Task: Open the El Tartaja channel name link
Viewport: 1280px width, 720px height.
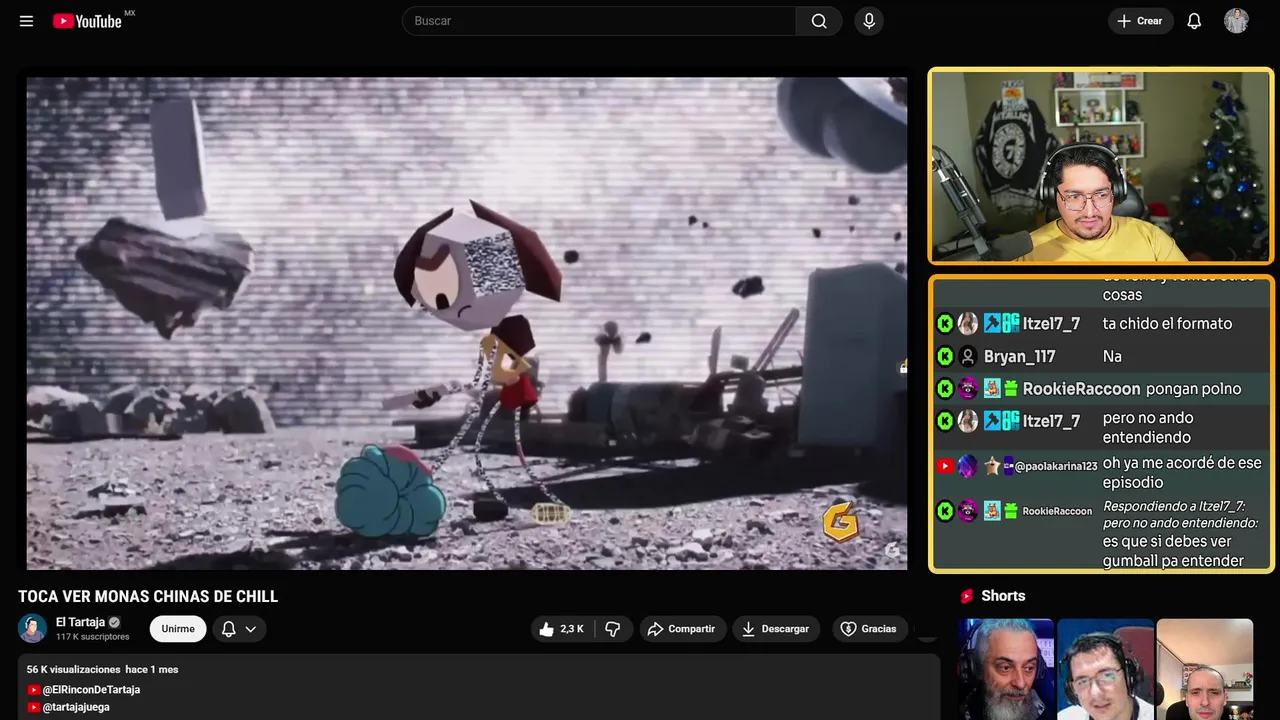Action: 80,622
